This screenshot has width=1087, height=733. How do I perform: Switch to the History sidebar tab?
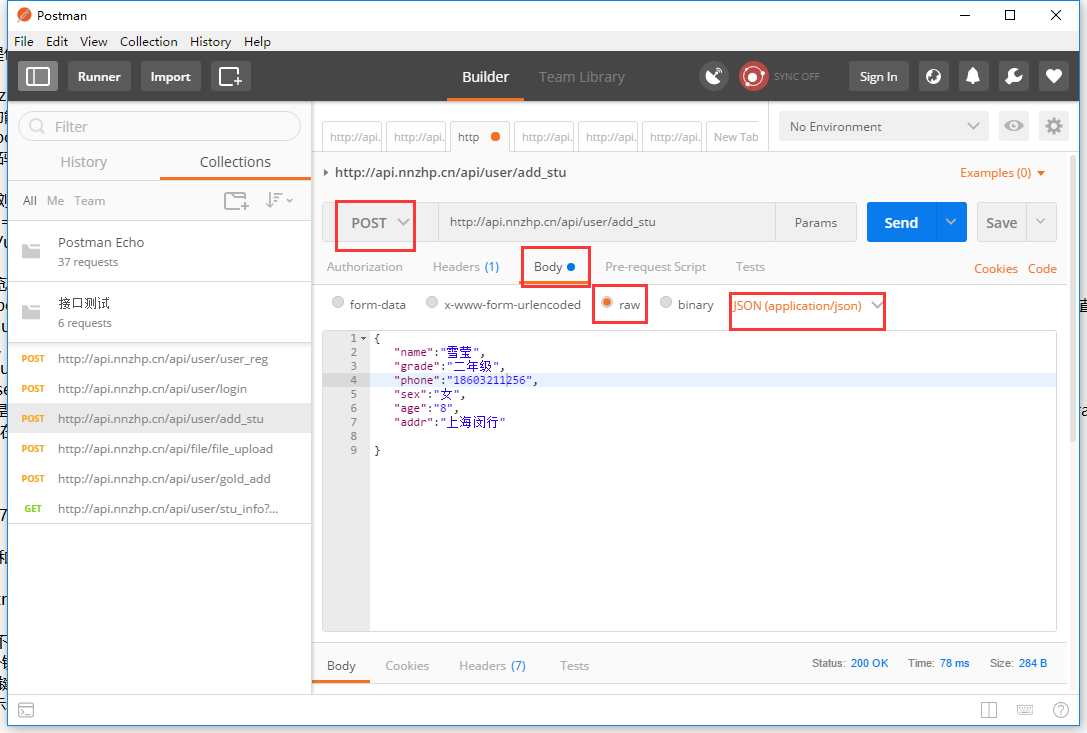click(x=83, y=162)
